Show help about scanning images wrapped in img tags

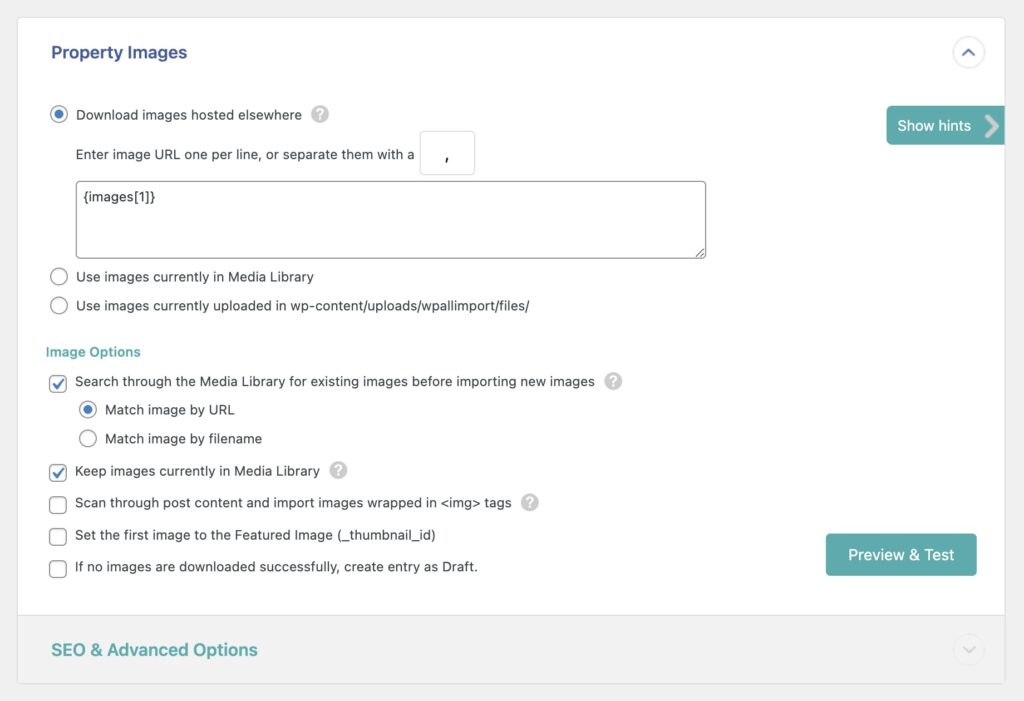tap(530, 504)
